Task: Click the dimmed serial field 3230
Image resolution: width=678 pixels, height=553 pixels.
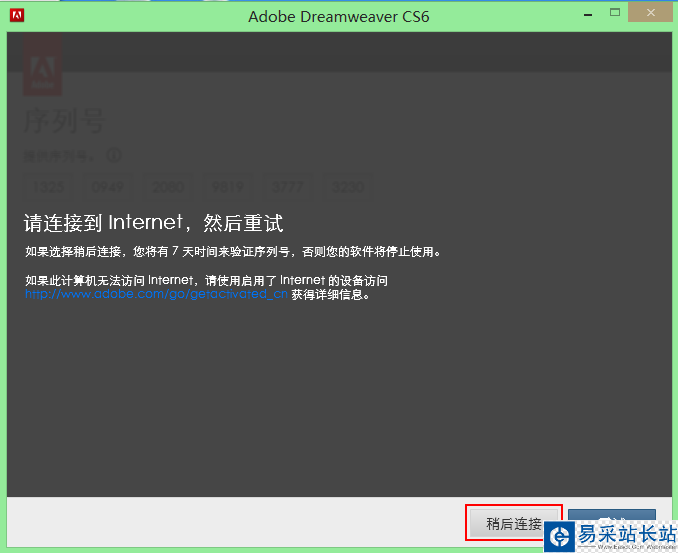Action: coord(348,187)
